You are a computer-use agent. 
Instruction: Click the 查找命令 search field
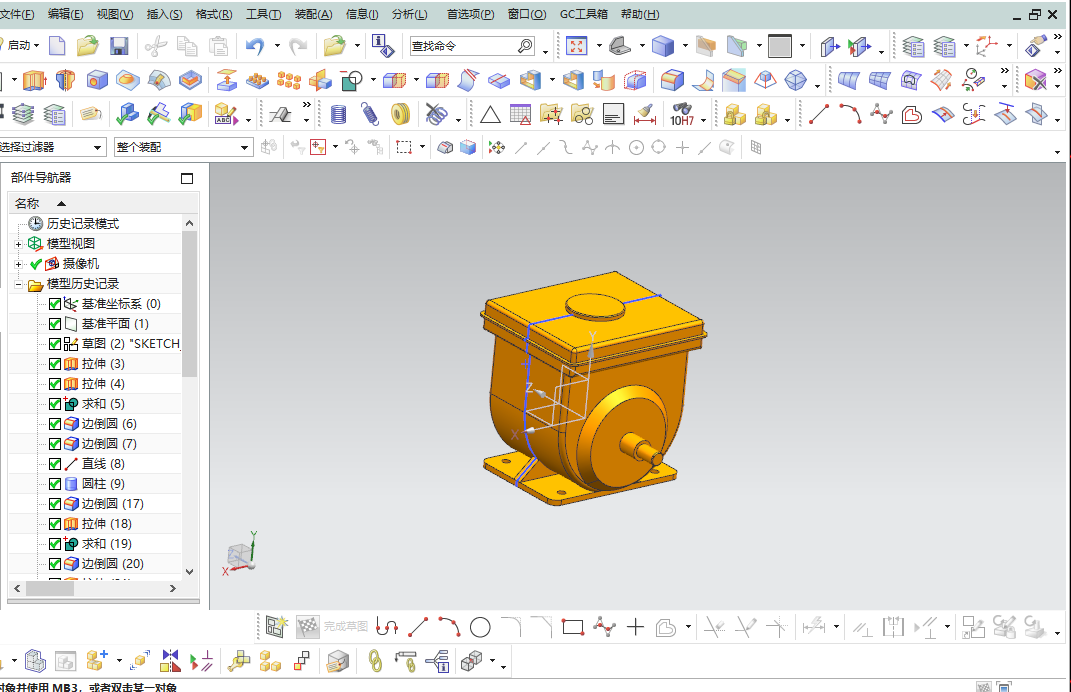pos(462,46)
